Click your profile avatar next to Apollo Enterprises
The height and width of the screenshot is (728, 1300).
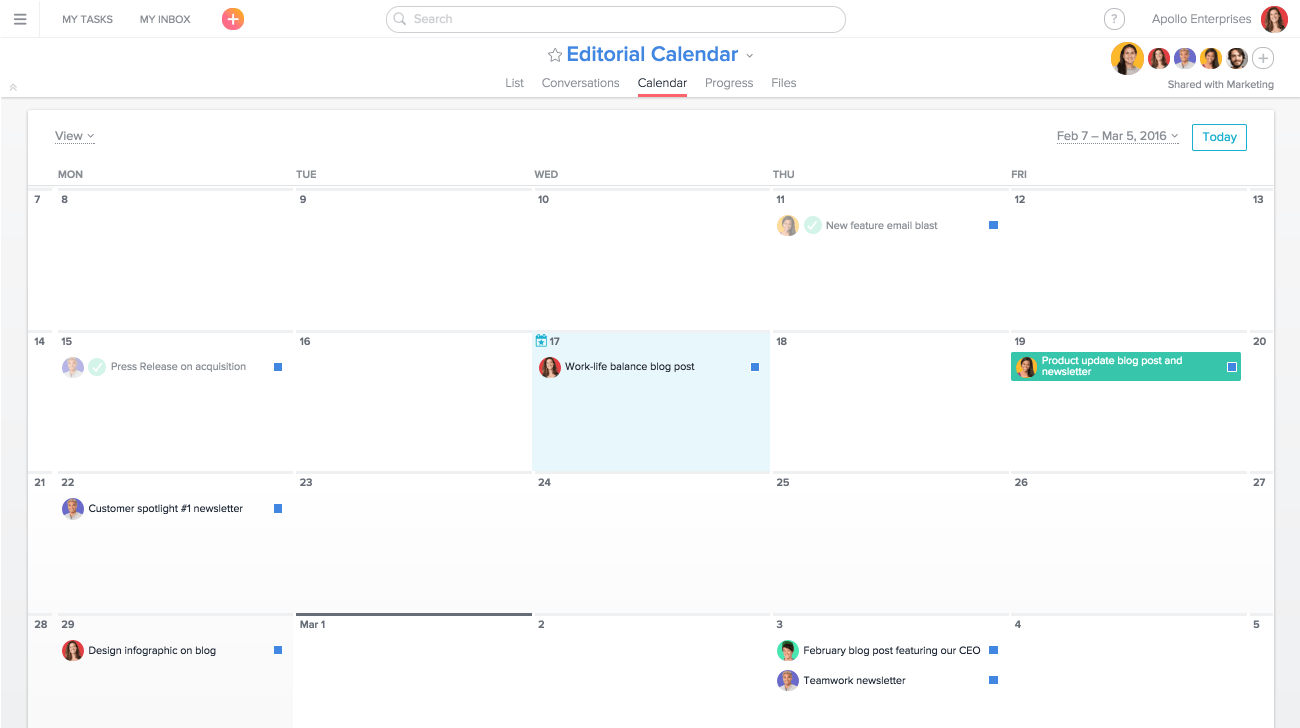coord(1274,18)
